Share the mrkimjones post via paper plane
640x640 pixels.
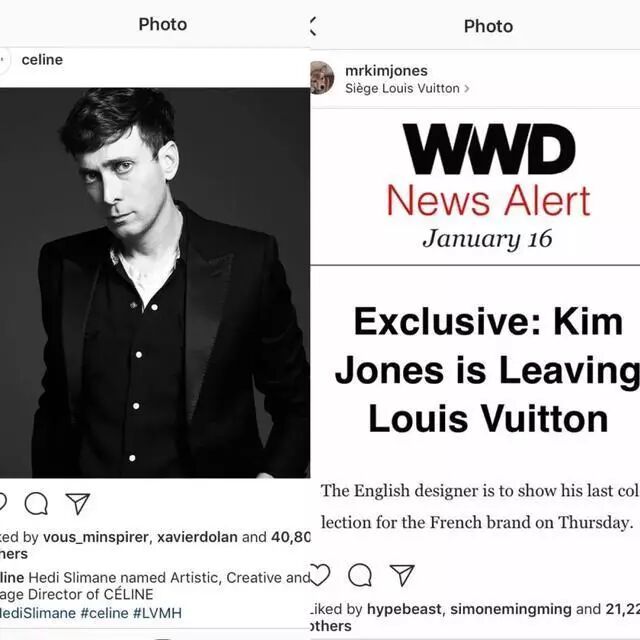[402, 575]
